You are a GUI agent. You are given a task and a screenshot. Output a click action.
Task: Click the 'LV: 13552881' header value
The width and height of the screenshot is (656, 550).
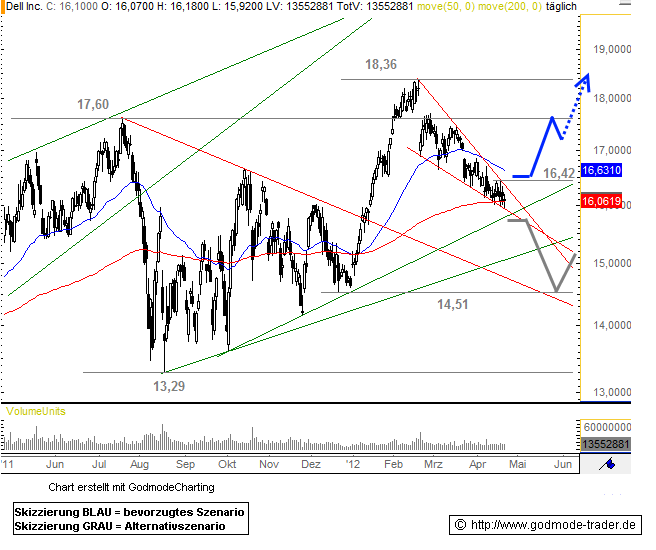coord(298,6)
